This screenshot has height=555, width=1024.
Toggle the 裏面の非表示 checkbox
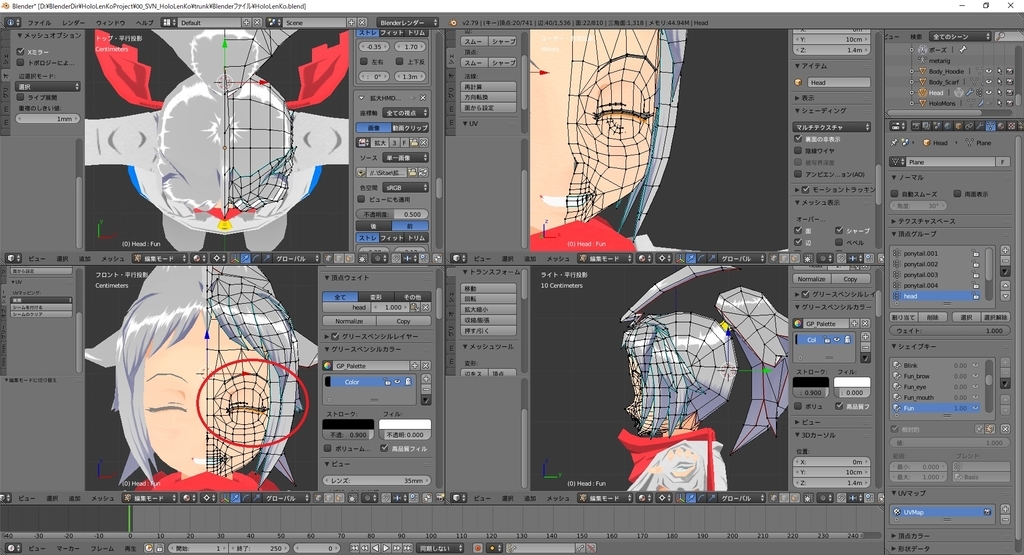pos(798,139)
